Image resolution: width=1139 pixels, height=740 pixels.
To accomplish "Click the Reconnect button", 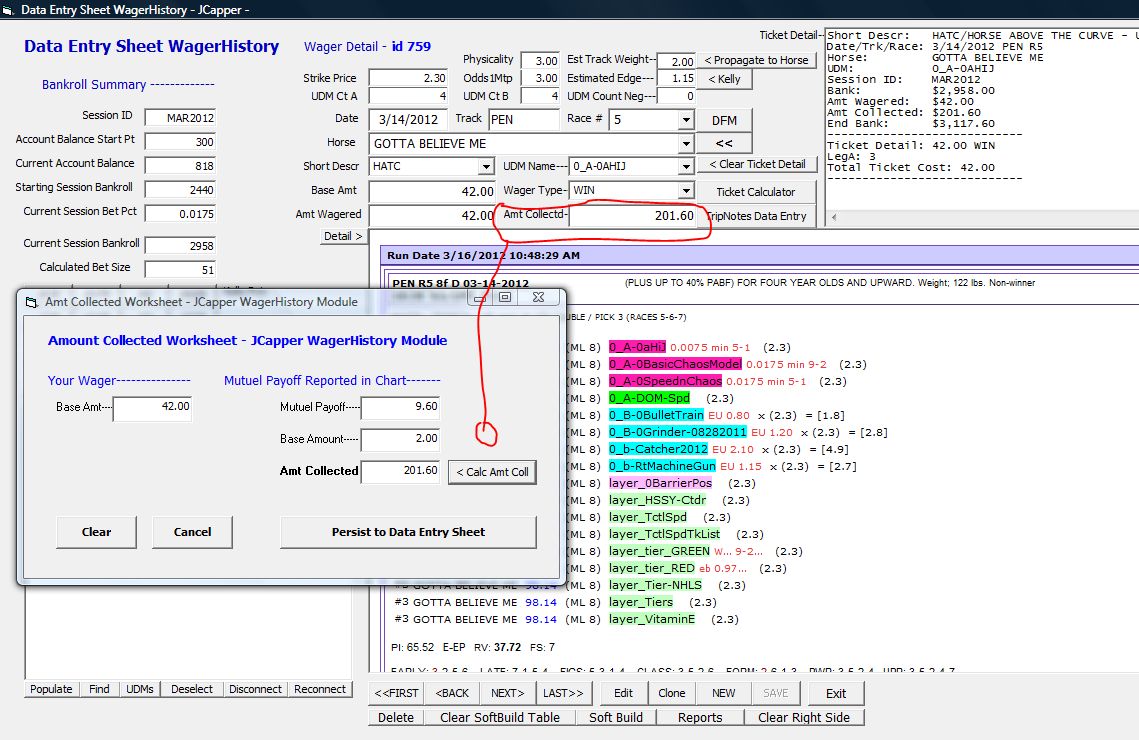I will pyautogui.click(x=320, y=689).
